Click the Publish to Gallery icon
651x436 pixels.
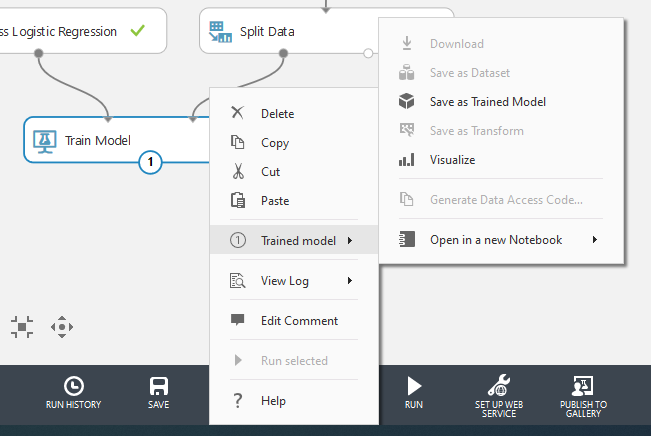(583, 386)
